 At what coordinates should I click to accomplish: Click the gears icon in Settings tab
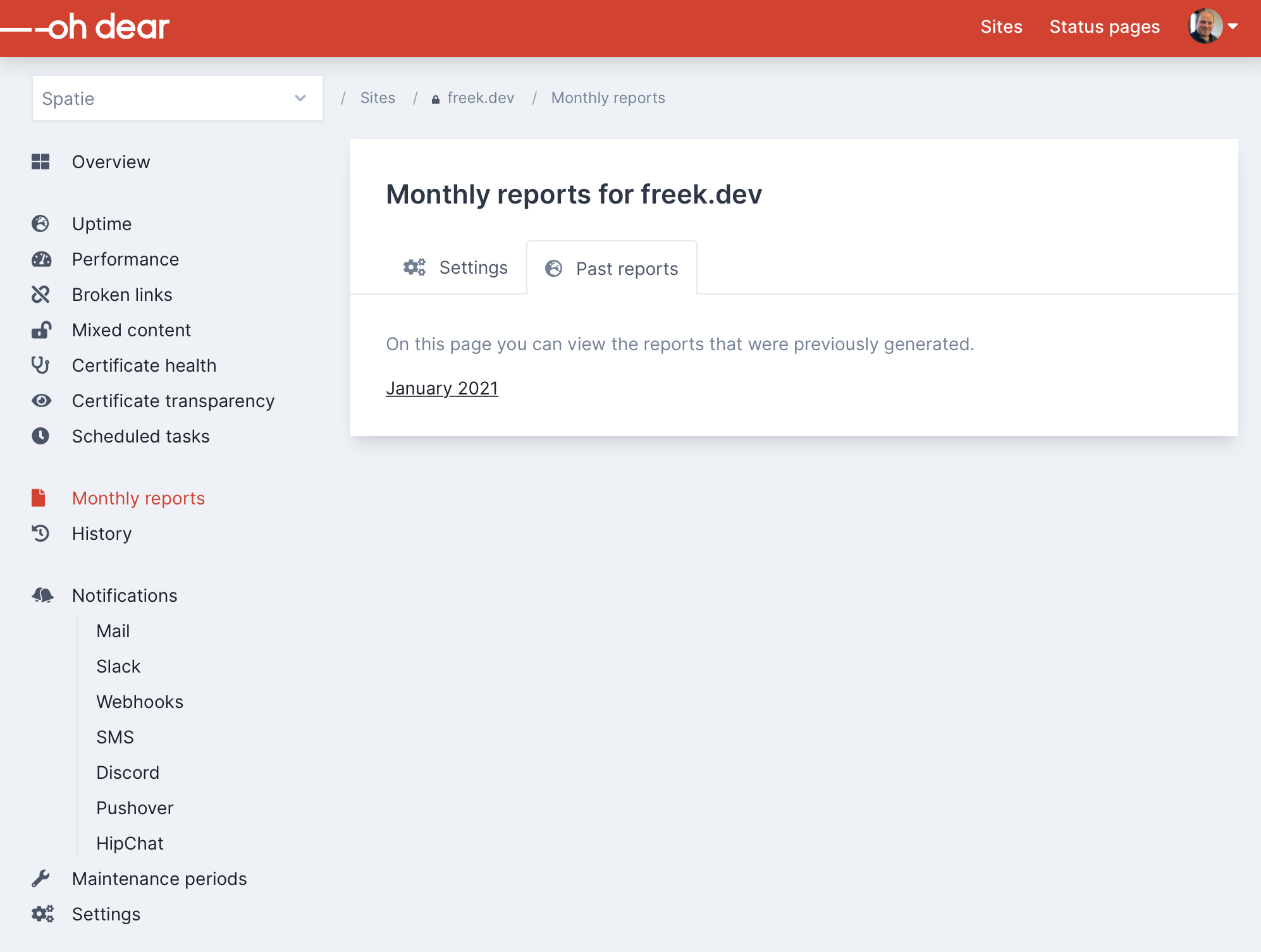415,267
